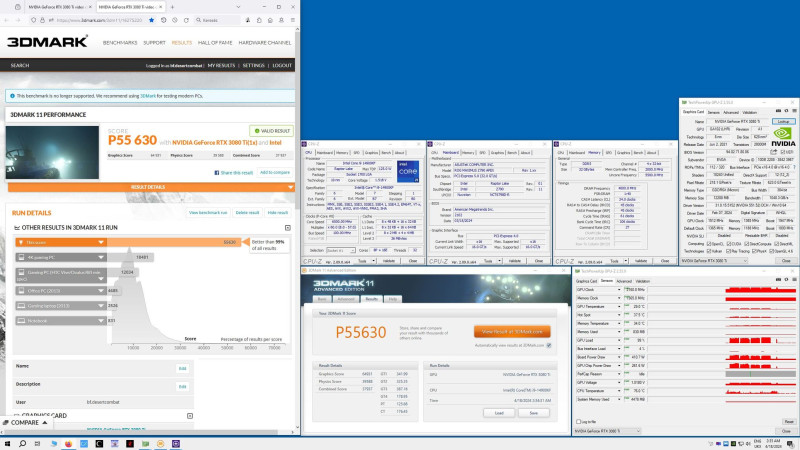Click the bookmark star in address bar
Image resolution: width=800 pixels, height=450 pixels.
pyautogui.click(x=152, y=20)
